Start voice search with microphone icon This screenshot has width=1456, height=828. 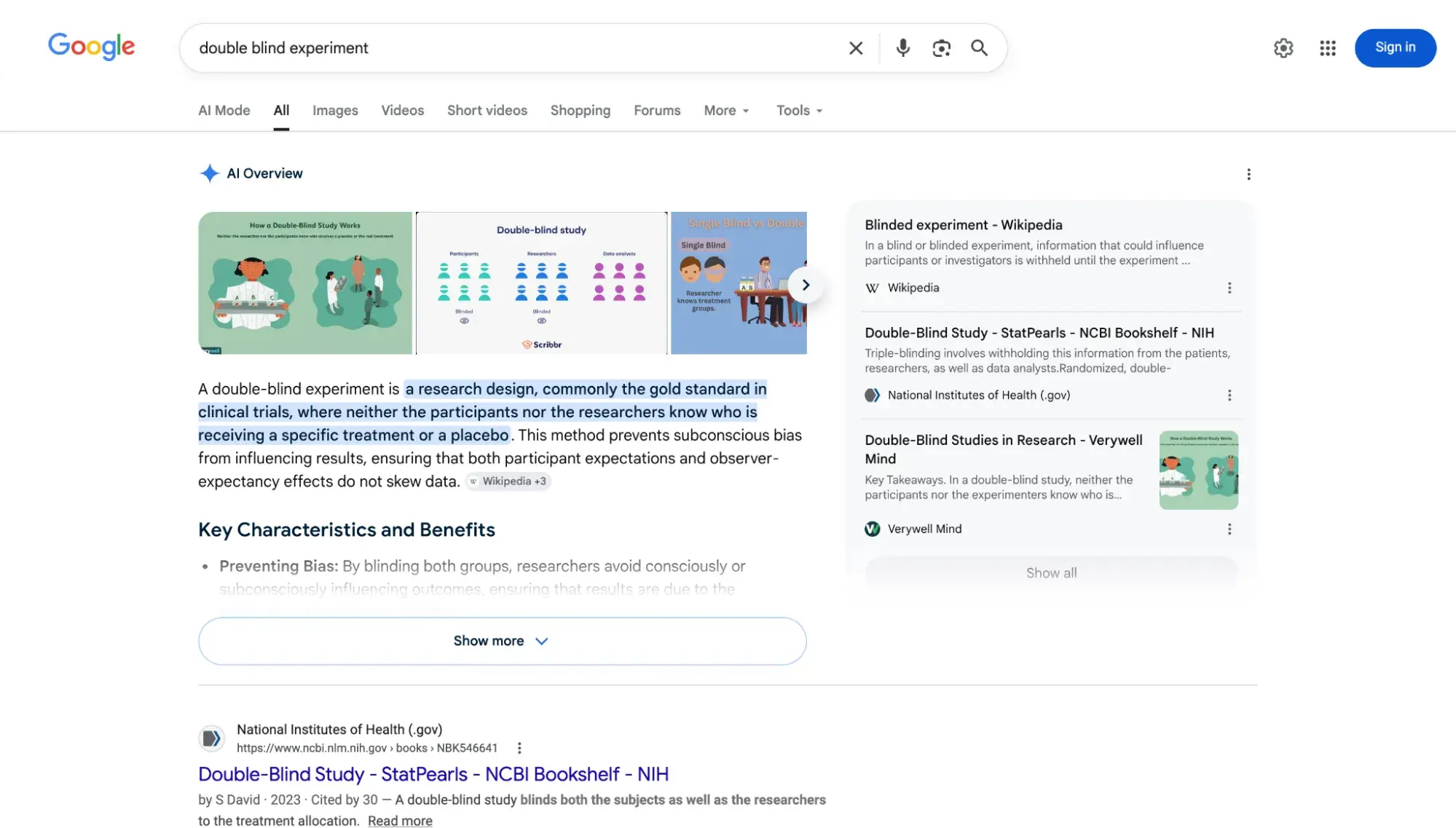[902, 48]
